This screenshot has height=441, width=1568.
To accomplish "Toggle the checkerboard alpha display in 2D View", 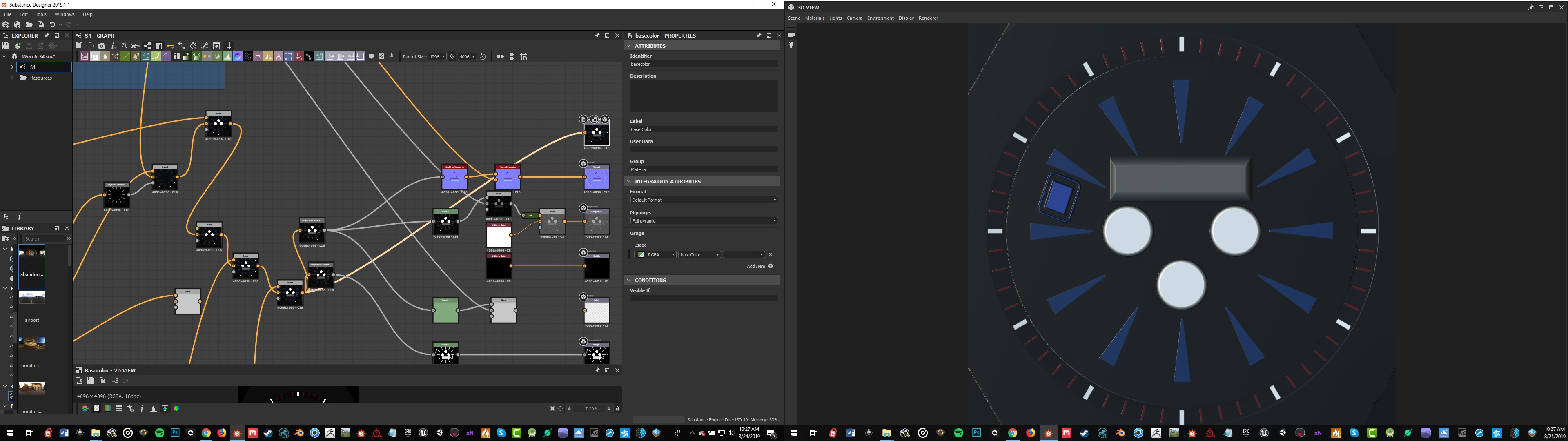I will (x=96, y=409).
